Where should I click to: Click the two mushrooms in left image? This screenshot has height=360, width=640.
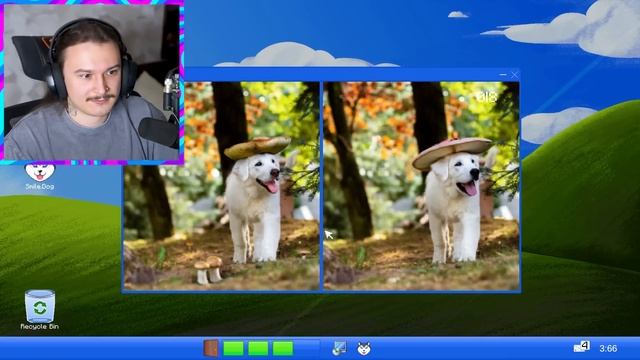coord(209,269)
